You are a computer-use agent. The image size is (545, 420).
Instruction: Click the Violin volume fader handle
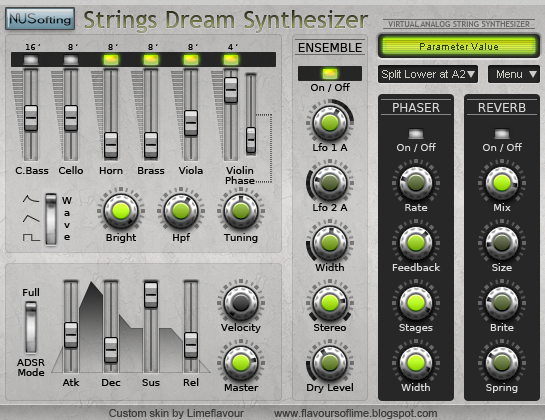(x=231, y=90)
